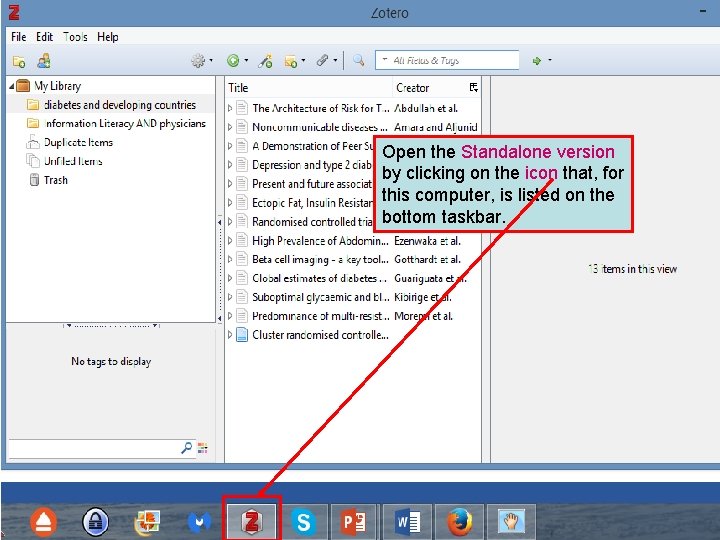Expand The Architecture of Risk item
Screen dimensions: 720x540
tap(230, 108)
